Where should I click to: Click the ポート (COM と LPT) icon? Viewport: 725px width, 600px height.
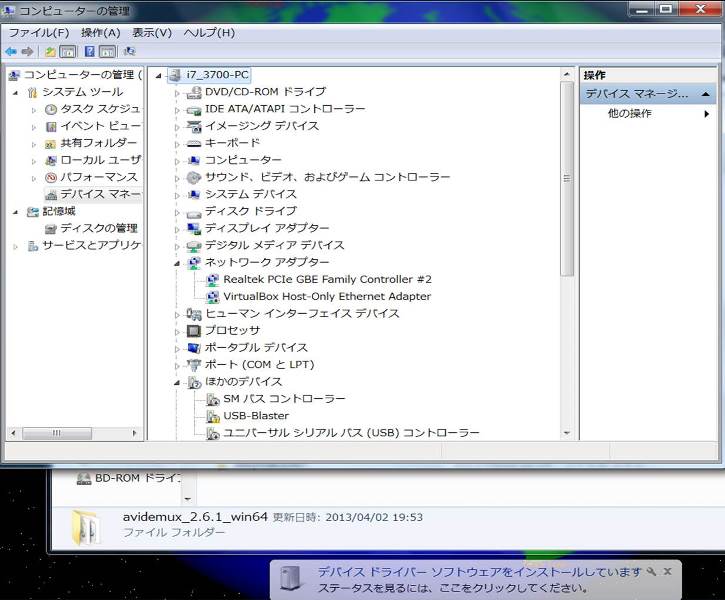pyautogui.click(x=193, y=365)
